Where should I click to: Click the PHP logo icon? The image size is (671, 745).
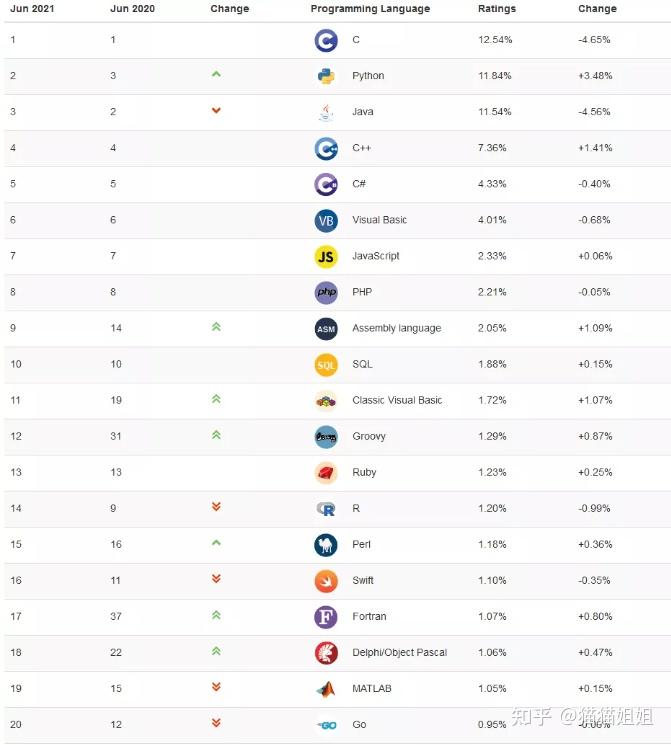pyautogui.click(x=326, y=292)
